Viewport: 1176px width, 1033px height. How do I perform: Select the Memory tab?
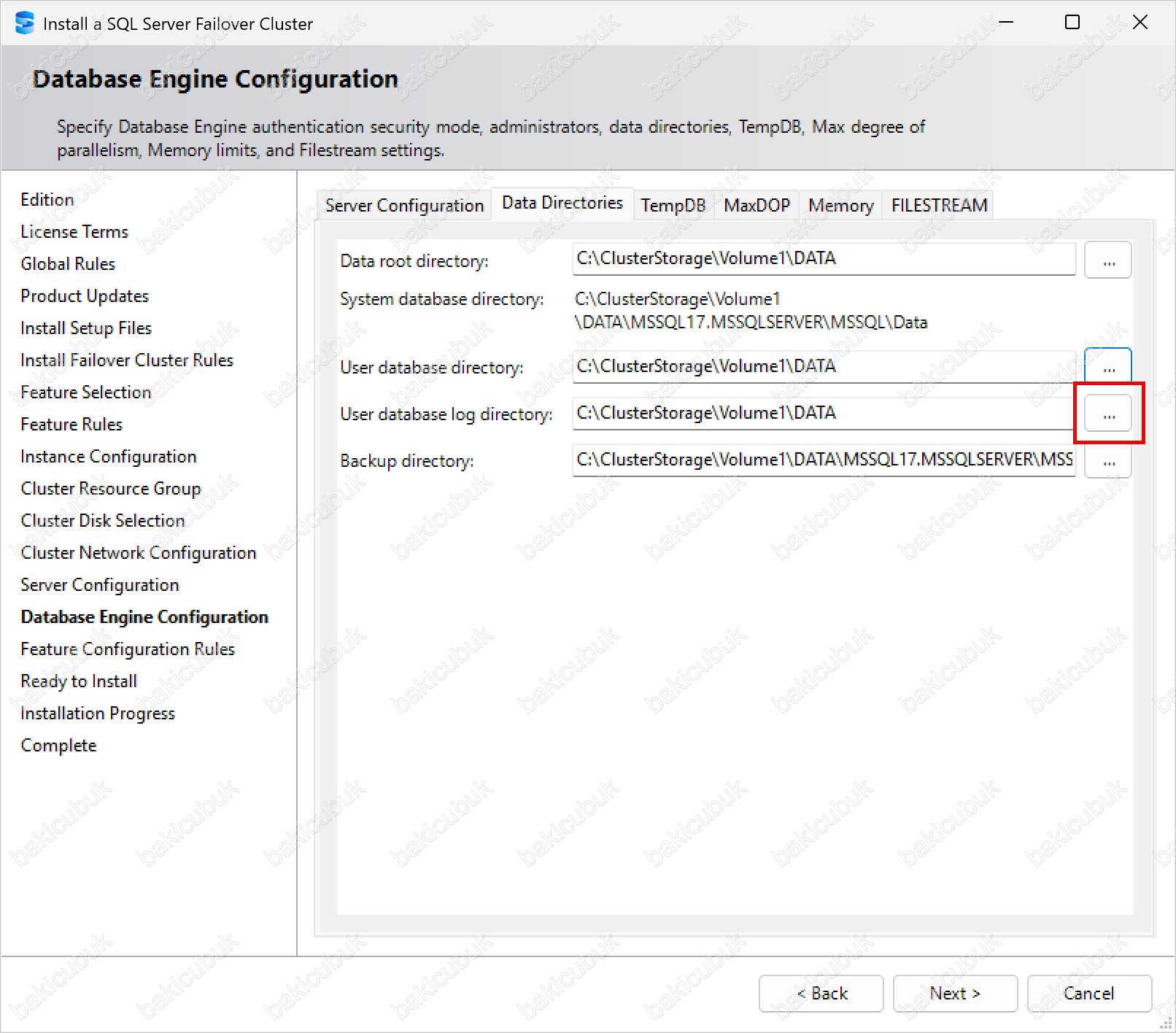840,206
